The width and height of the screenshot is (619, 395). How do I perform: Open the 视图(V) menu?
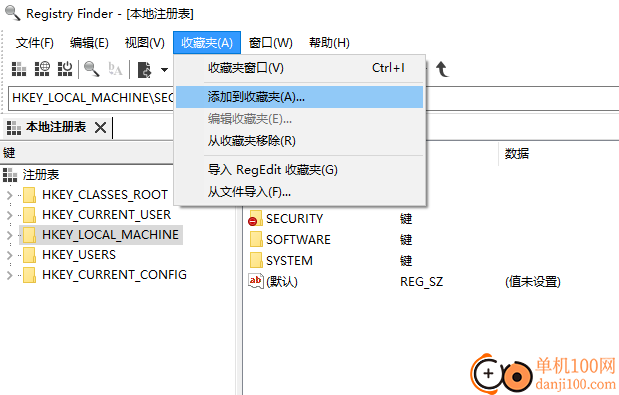coord(144,43)
